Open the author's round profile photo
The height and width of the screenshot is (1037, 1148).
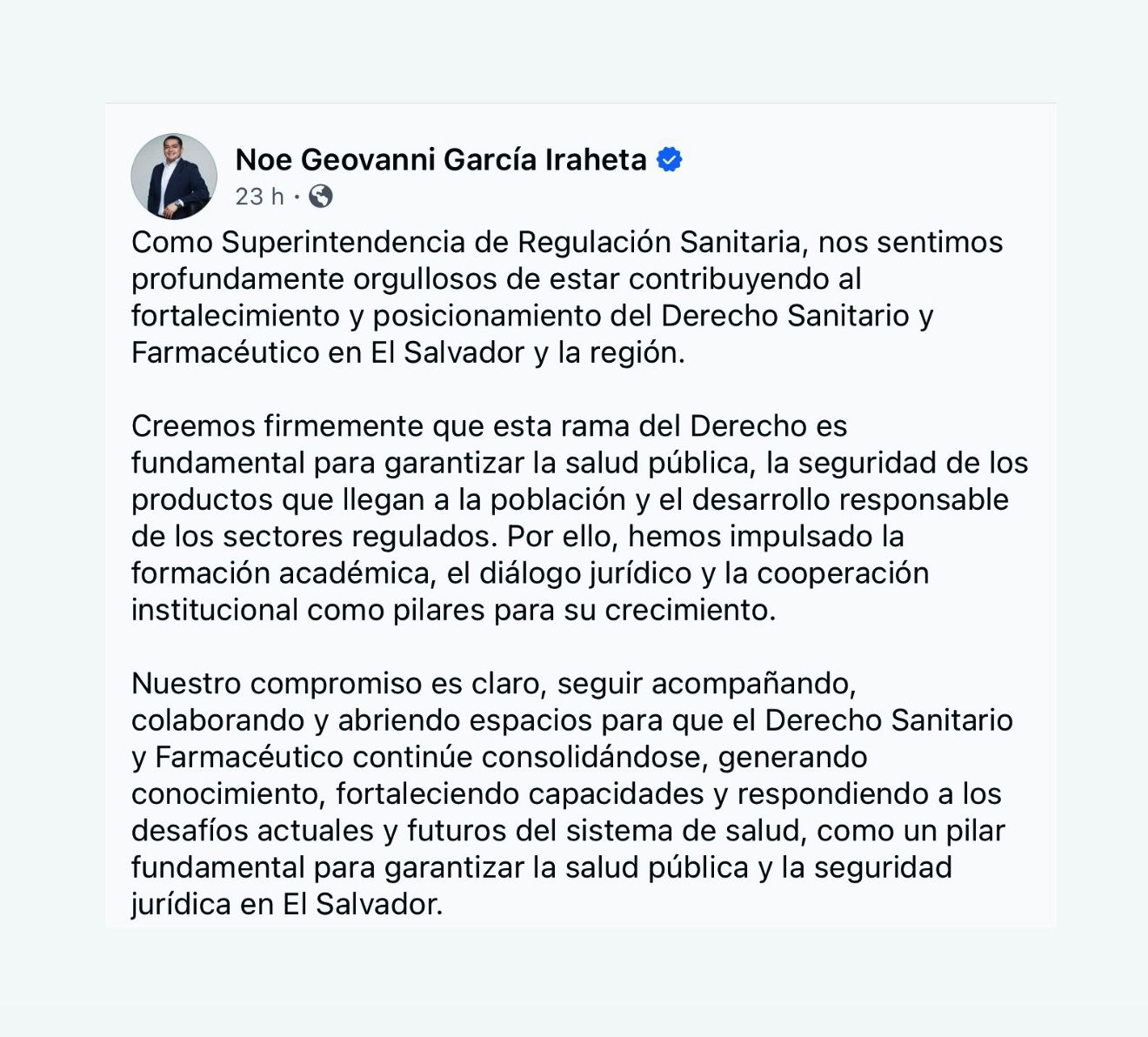pos(174,176)
